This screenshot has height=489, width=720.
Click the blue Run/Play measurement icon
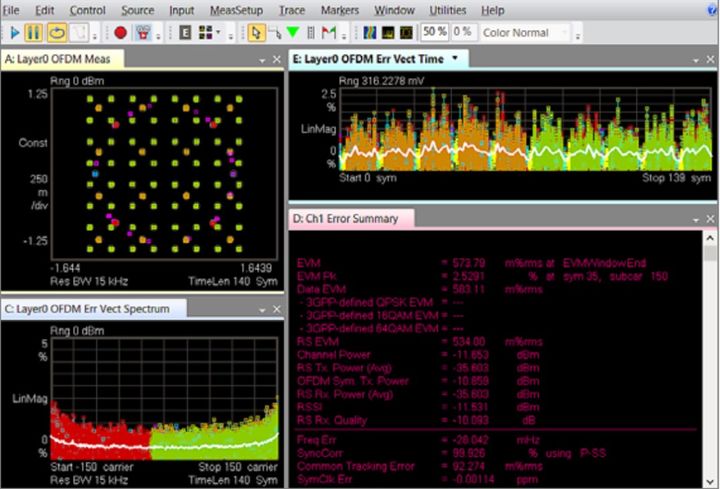click(14, 32)
